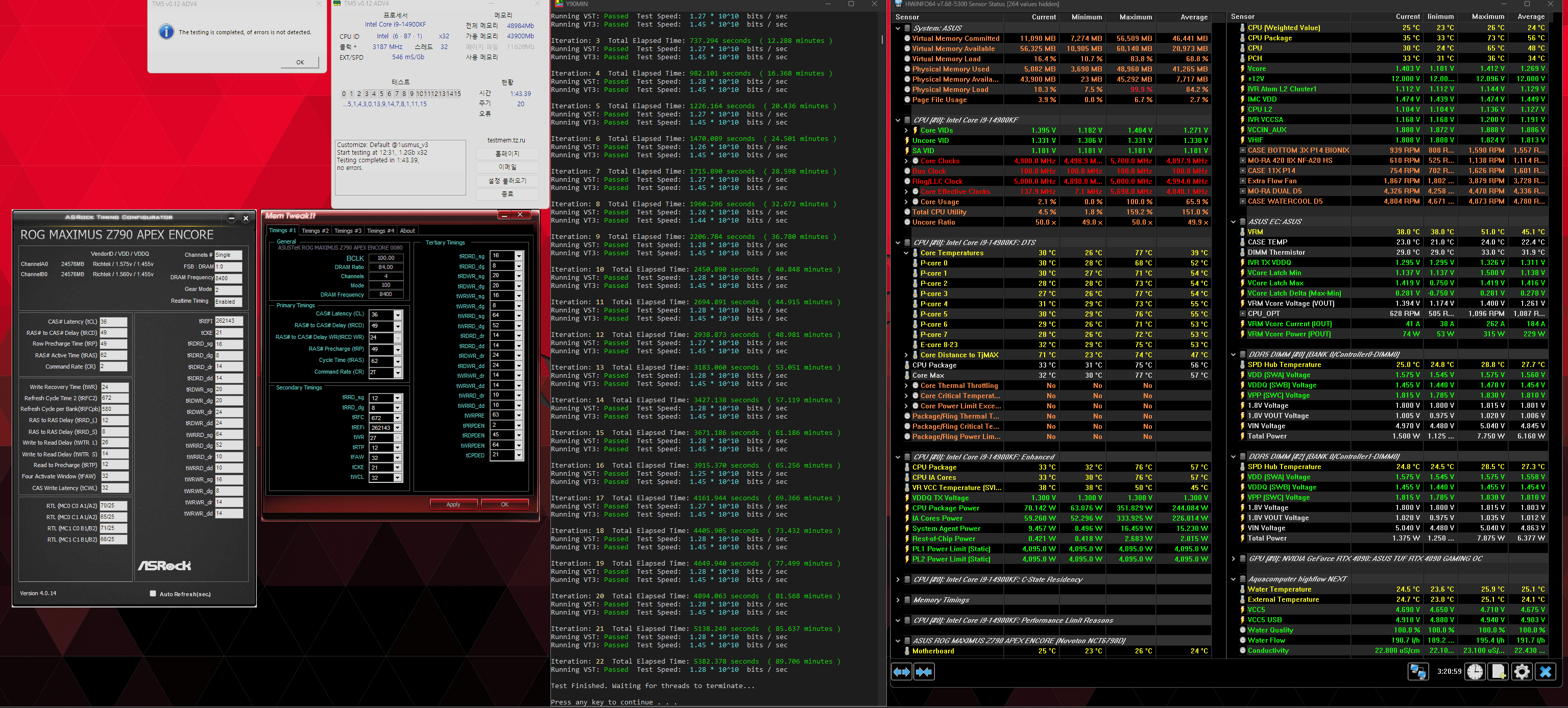Click tREFI field in ASRock Timing Configurator

pyautogui.click(x=229, y=321)
